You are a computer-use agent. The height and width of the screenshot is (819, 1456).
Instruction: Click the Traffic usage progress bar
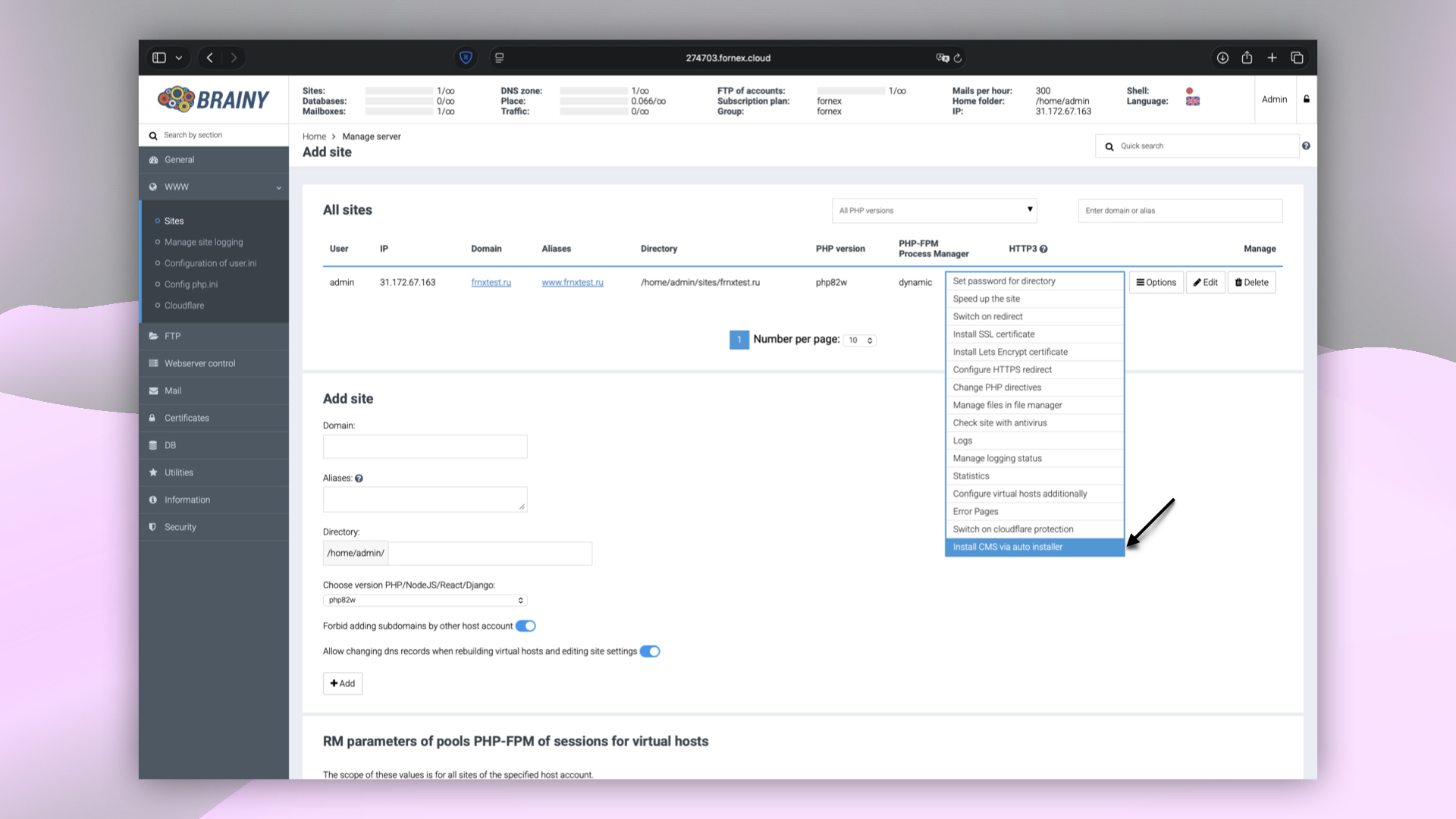(x=595, y=111)
